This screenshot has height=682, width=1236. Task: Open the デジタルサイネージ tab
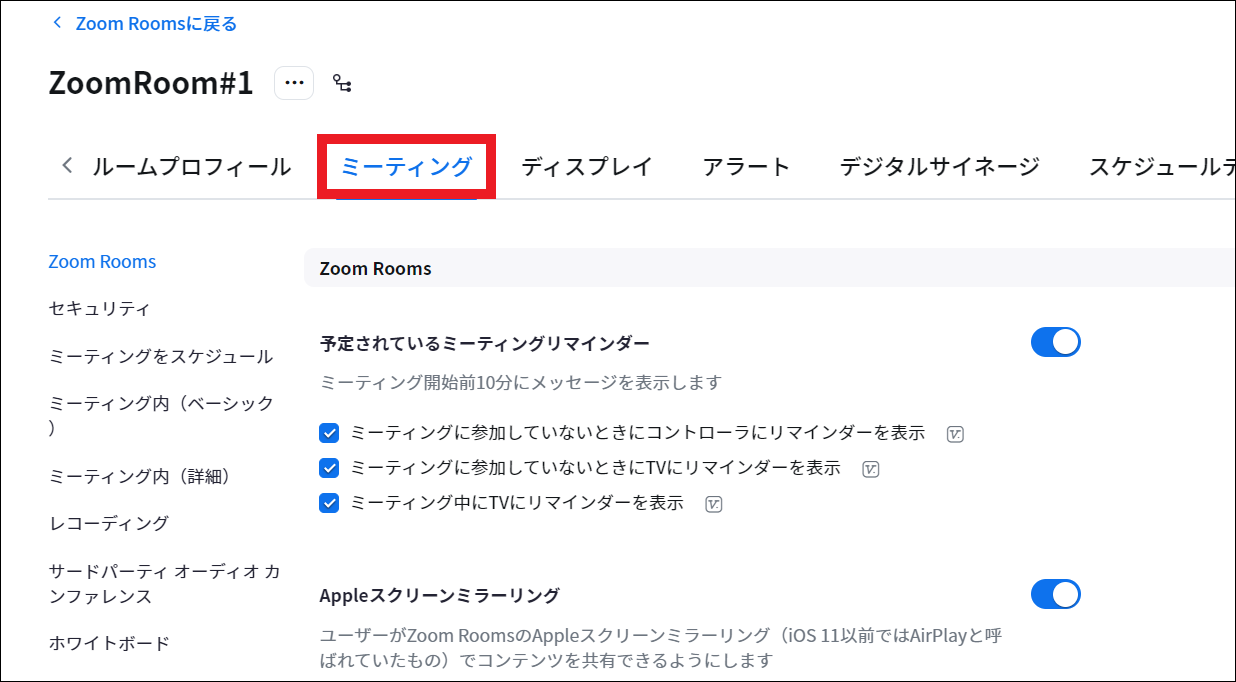(x=940, y=166)
